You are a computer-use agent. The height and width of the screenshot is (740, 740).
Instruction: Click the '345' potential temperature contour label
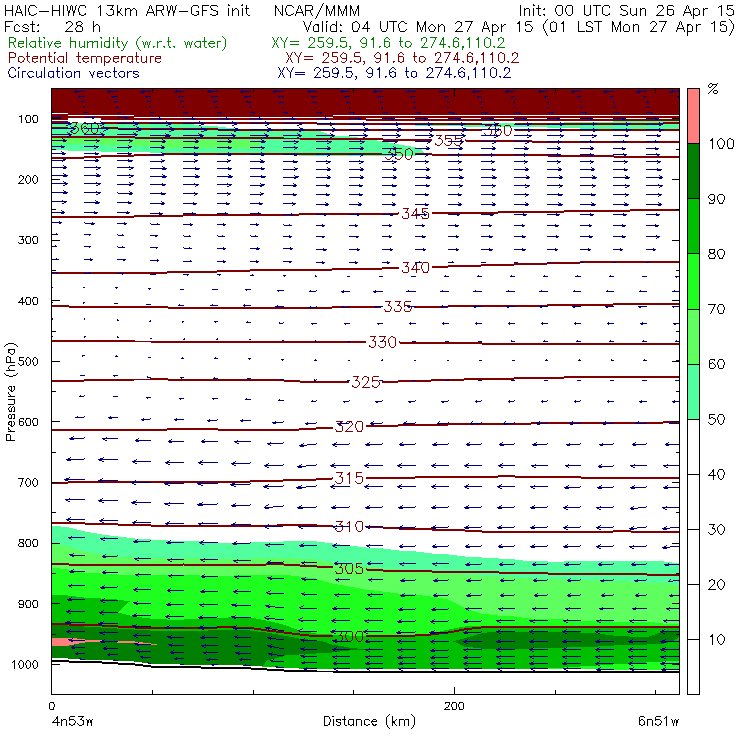pos(415,214)
